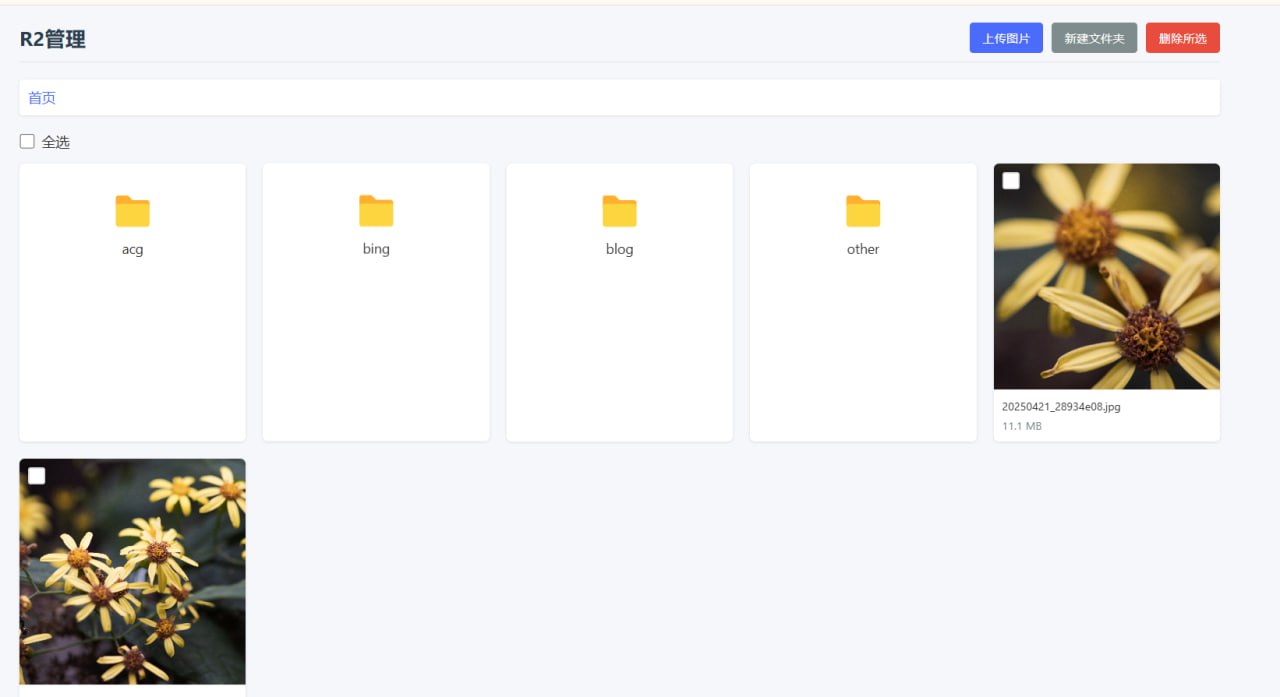1280x697 pixels.
Task: Click the red 删除所选 delete button
Action: point(1182,37)
